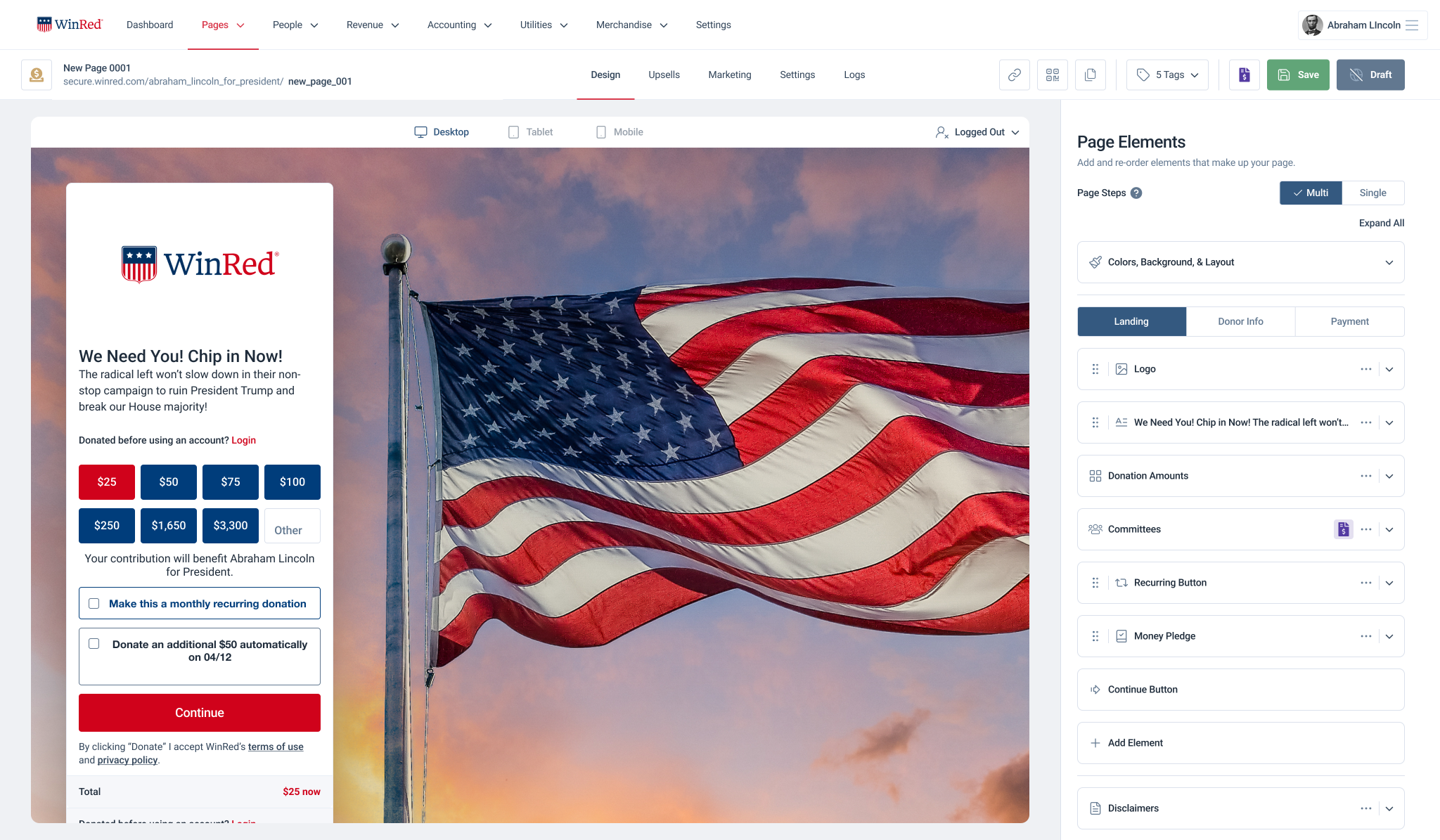Check the monthly recurring donation checkbox

[94, 604]
